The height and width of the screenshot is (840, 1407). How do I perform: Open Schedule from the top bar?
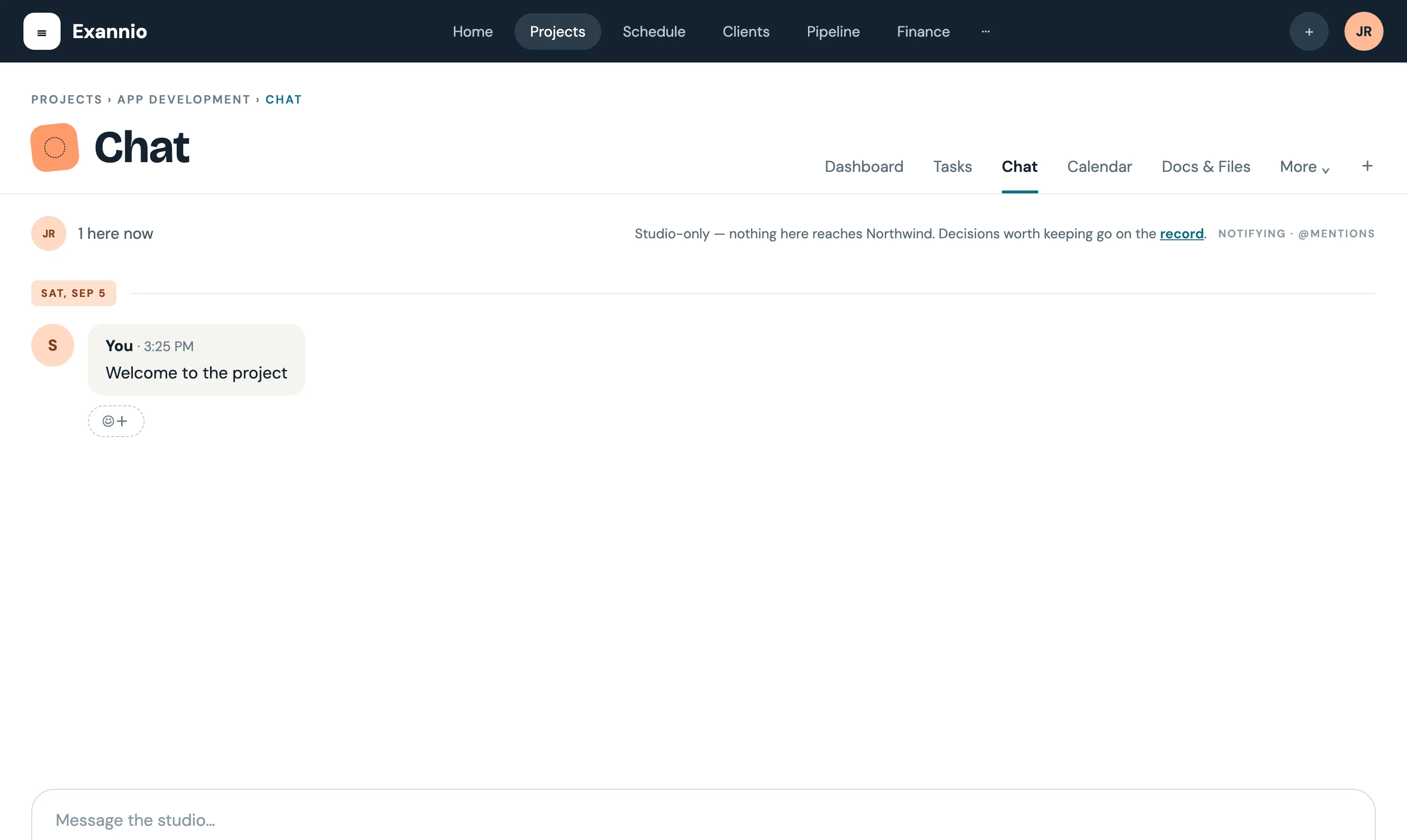click(654, 32)
